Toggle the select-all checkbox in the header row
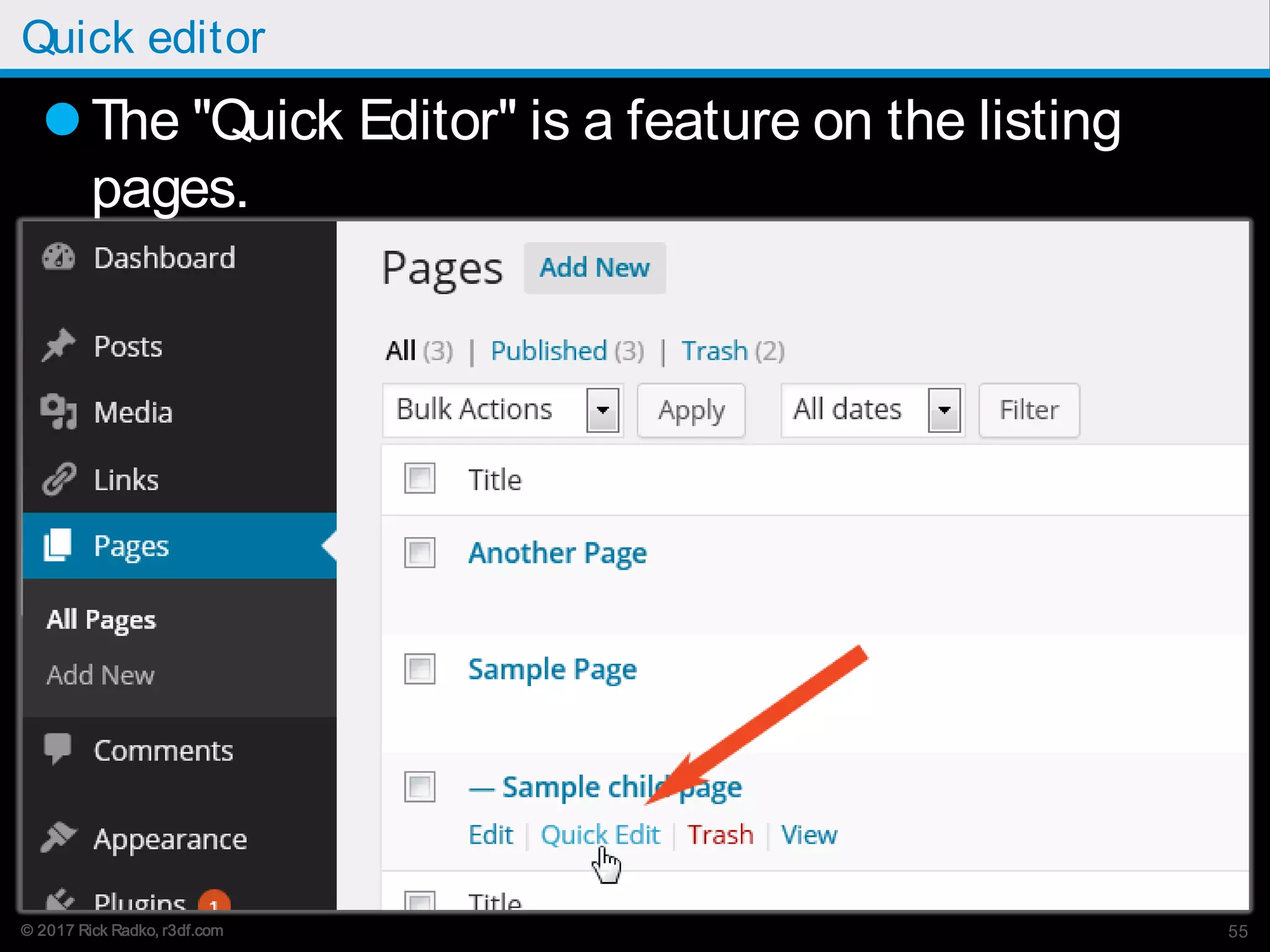 tap(420, 478)
